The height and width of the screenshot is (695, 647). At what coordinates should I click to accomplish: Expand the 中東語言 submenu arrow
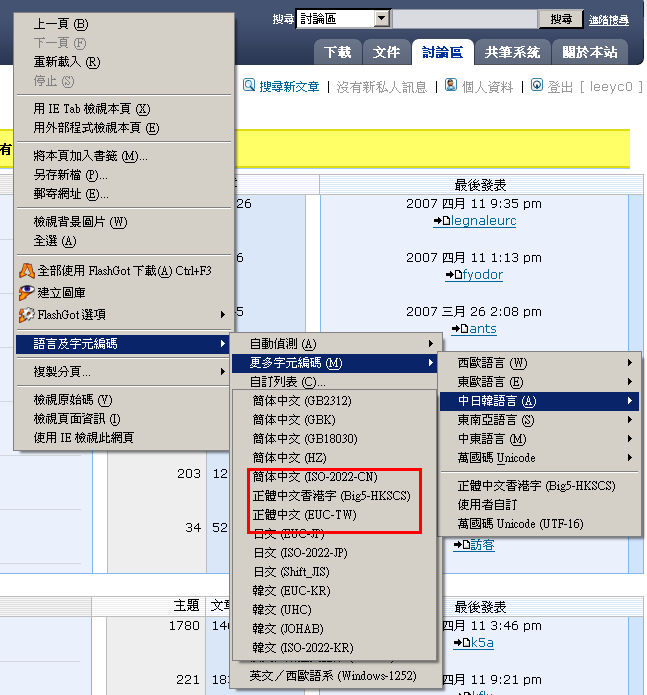pyautogui.click(x=630, y=439)
